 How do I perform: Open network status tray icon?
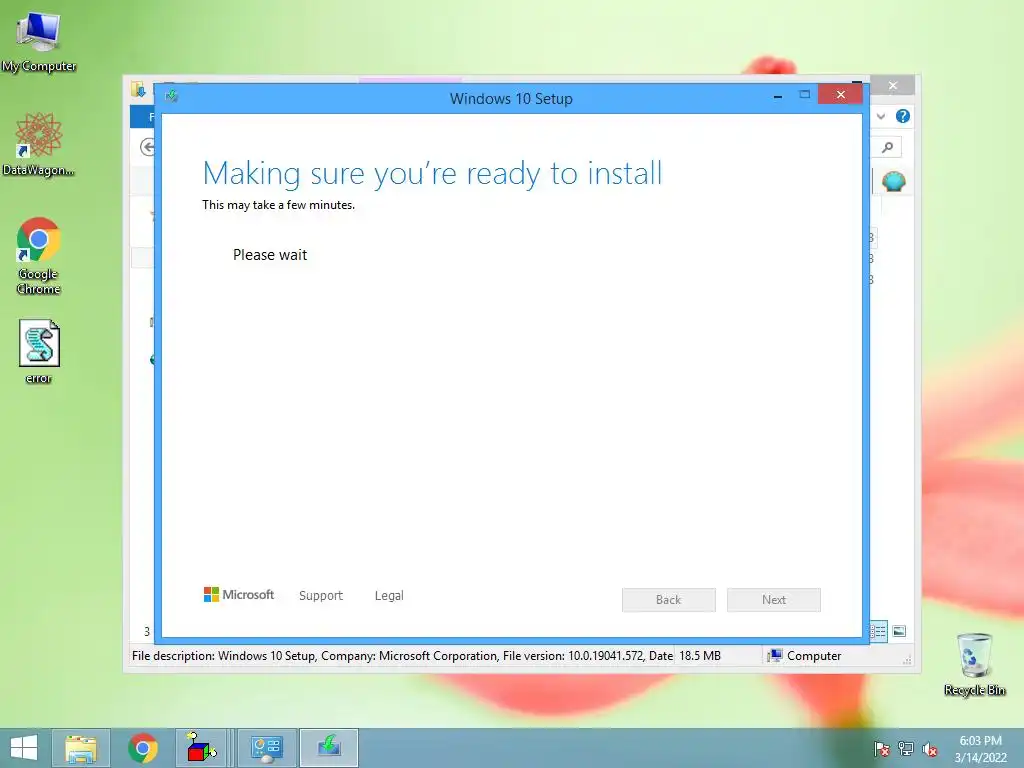pos(906,749)
